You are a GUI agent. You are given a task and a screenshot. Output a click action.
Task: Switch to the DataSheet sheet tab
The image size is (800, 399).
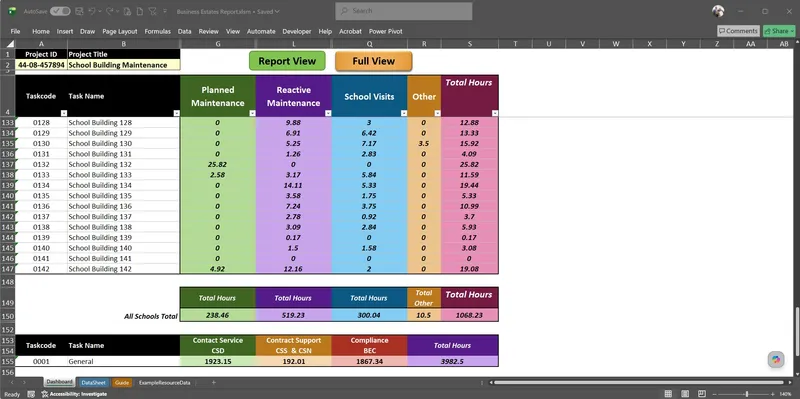click(93, 382)
